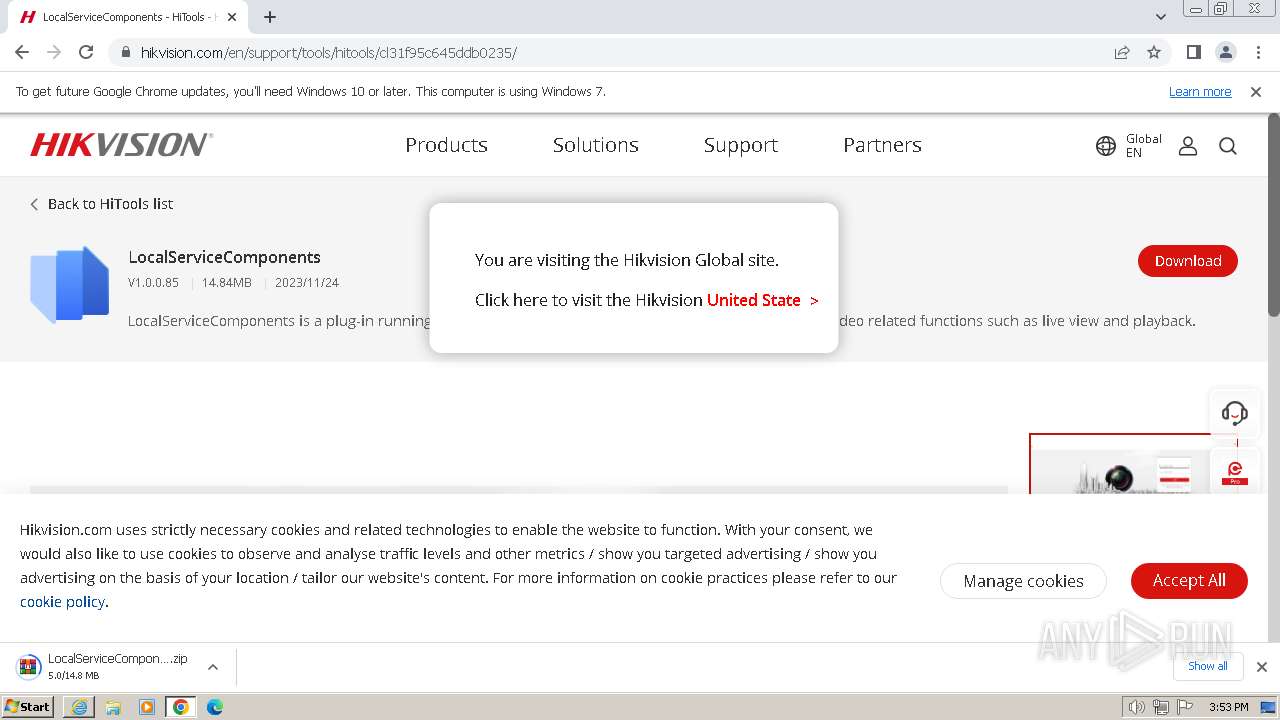This screenshot has height=720, width=1280.
Task: Go back to HiTools list
Action: tap(101, 204)
